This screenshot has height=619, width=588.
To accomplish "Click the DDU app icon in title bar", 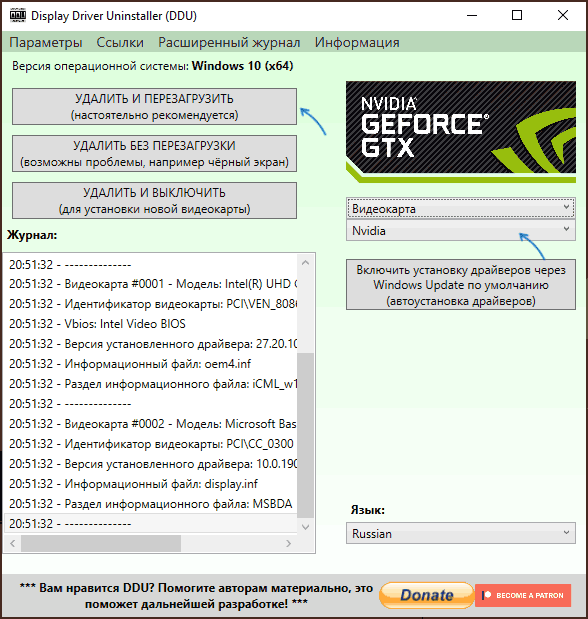I will [17, 16].
